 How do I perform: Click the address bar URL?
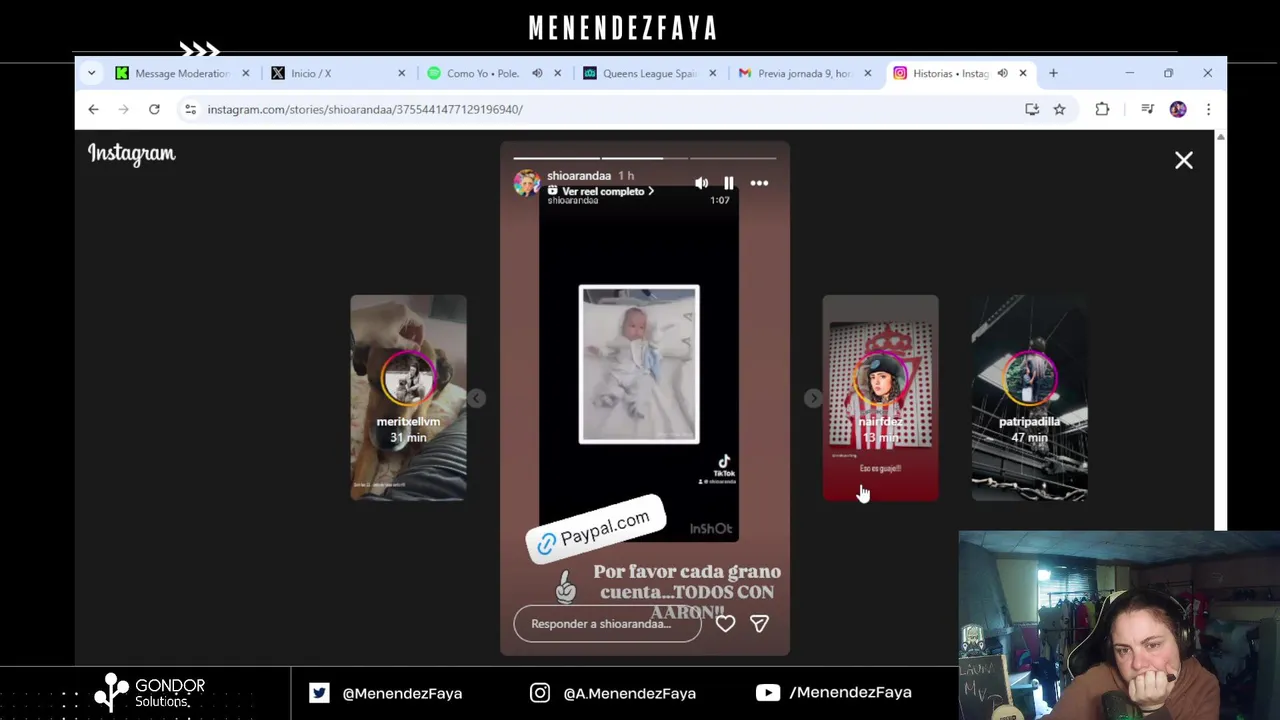[x=365, y=109]
